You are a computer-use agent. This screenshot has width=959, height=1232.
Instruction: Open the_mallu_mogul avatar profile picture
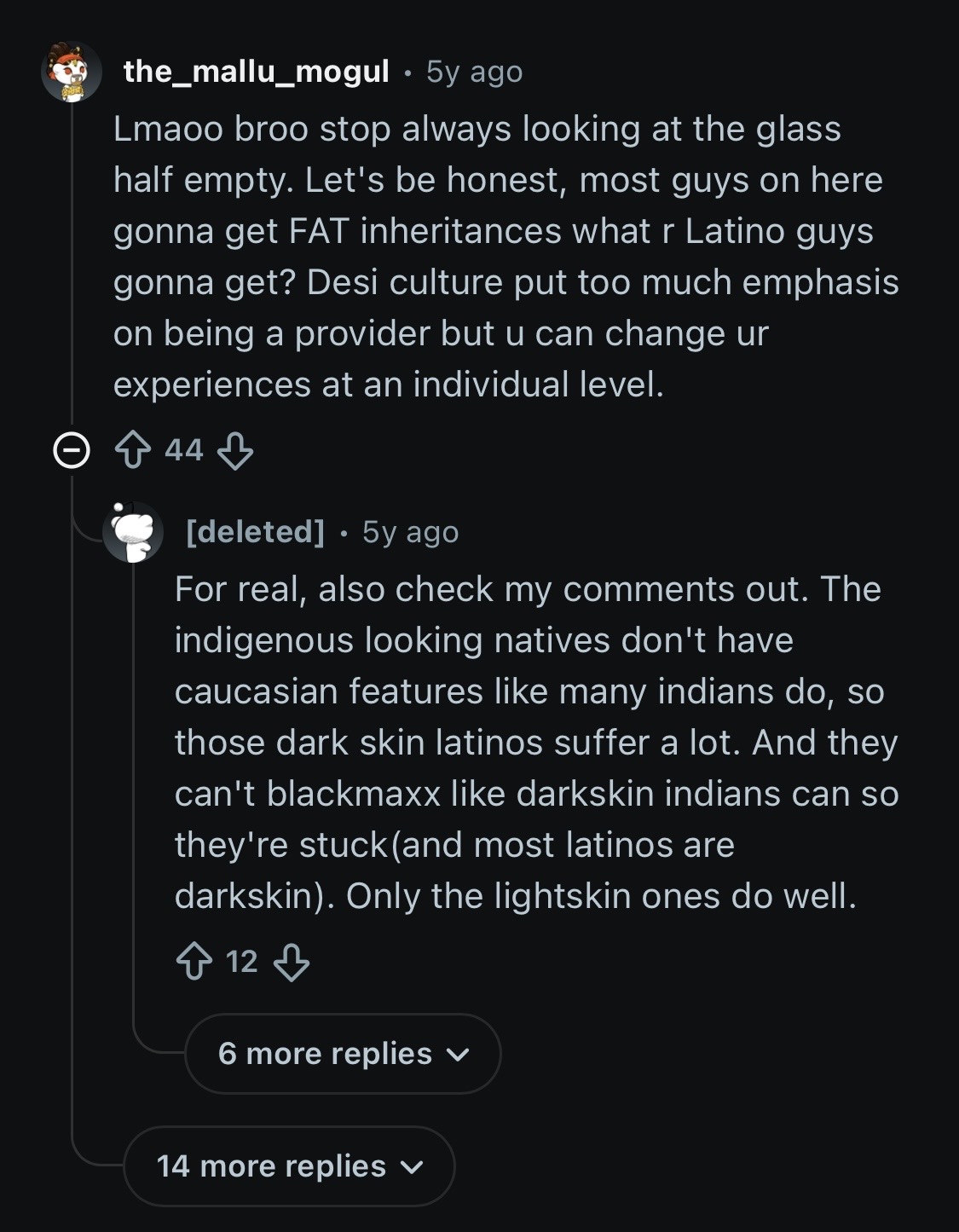72,72
